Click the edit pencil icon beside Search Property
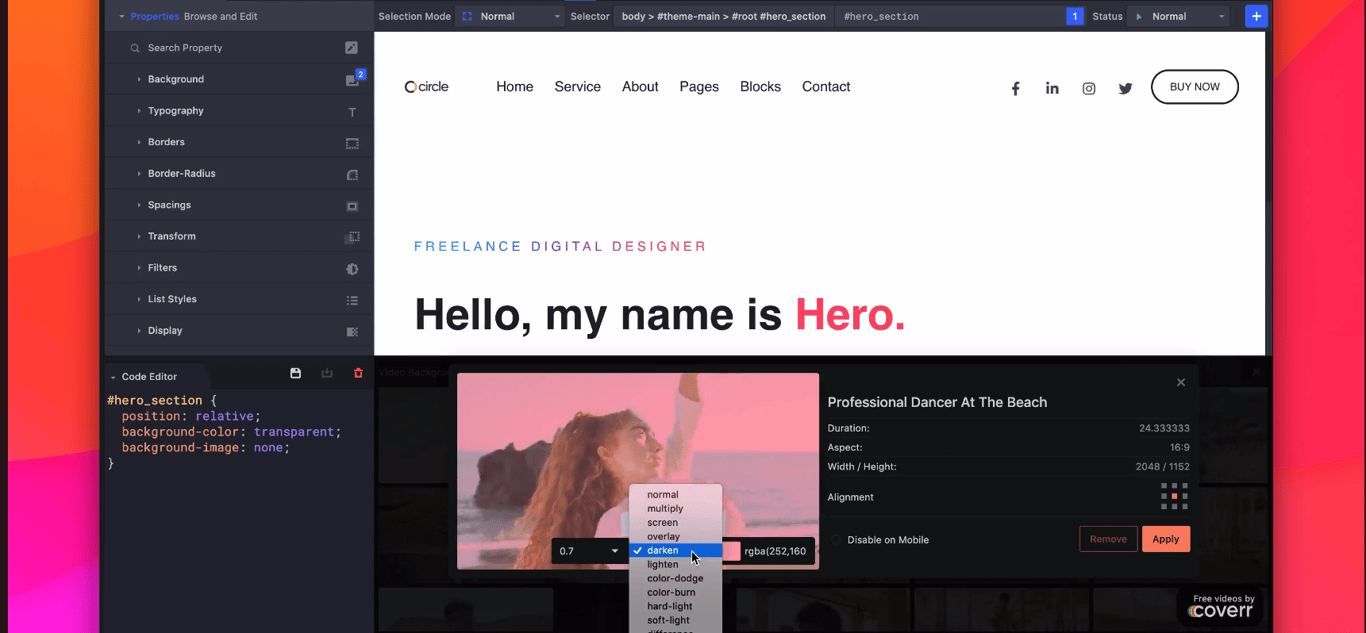 352,48
